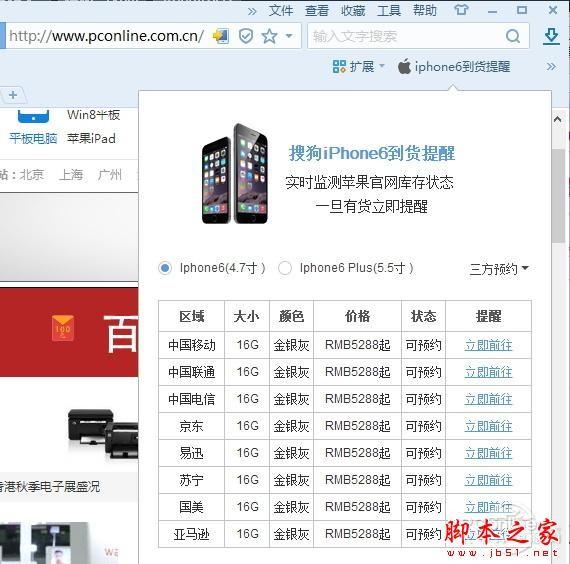This screenshot has width=570, height=564.
Task: Click the compatibility mode icon in address bar
Action: [221, 36]
